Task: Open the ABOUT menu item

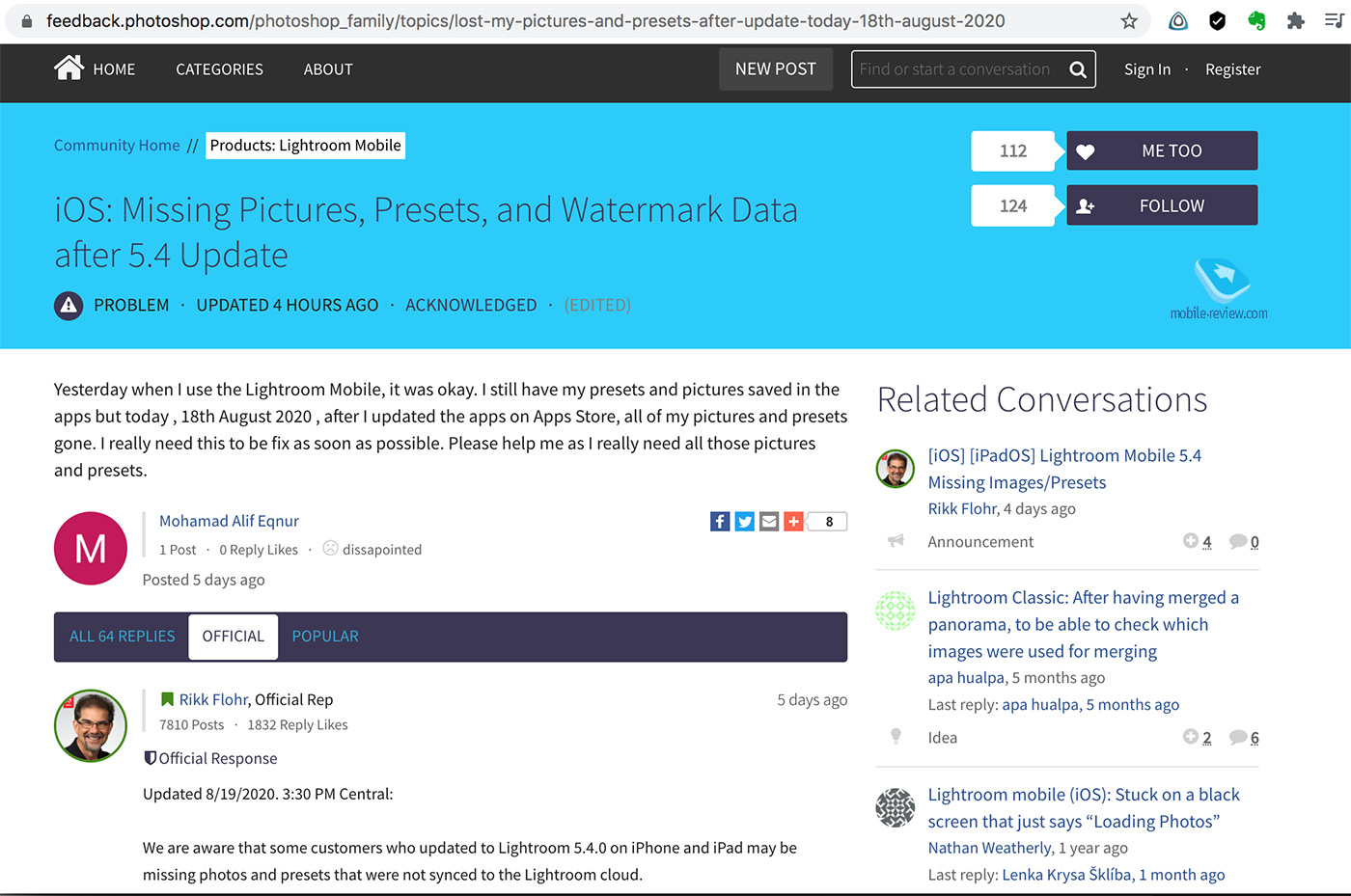Action: 328,69
